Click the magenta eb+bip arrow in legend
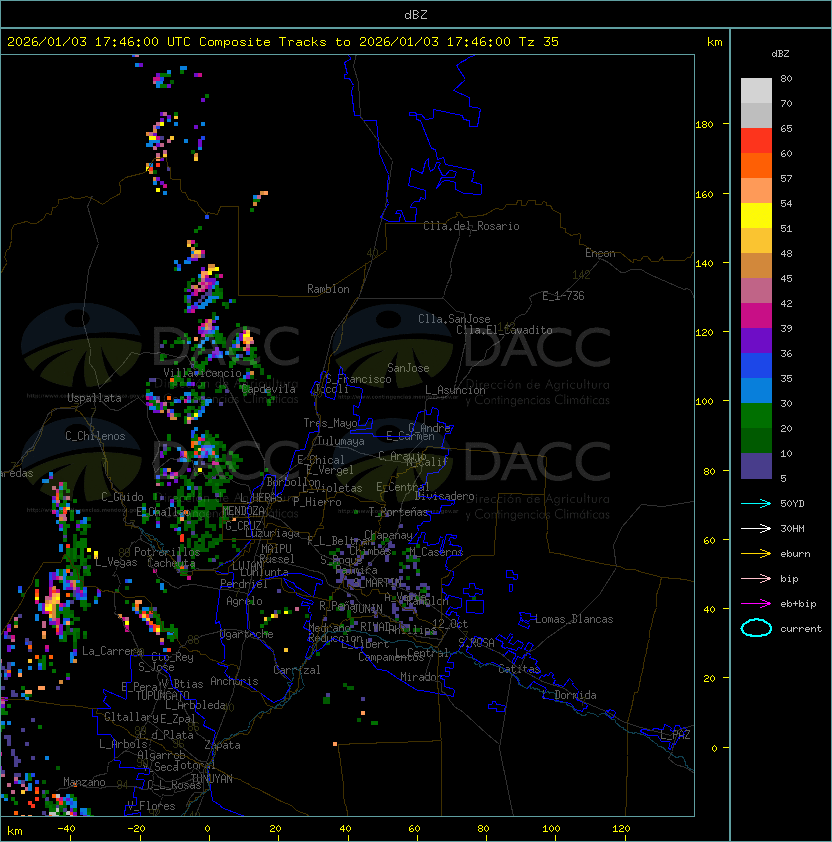Image resolution: width=832 pixels, height=842 pixels. 756,604
